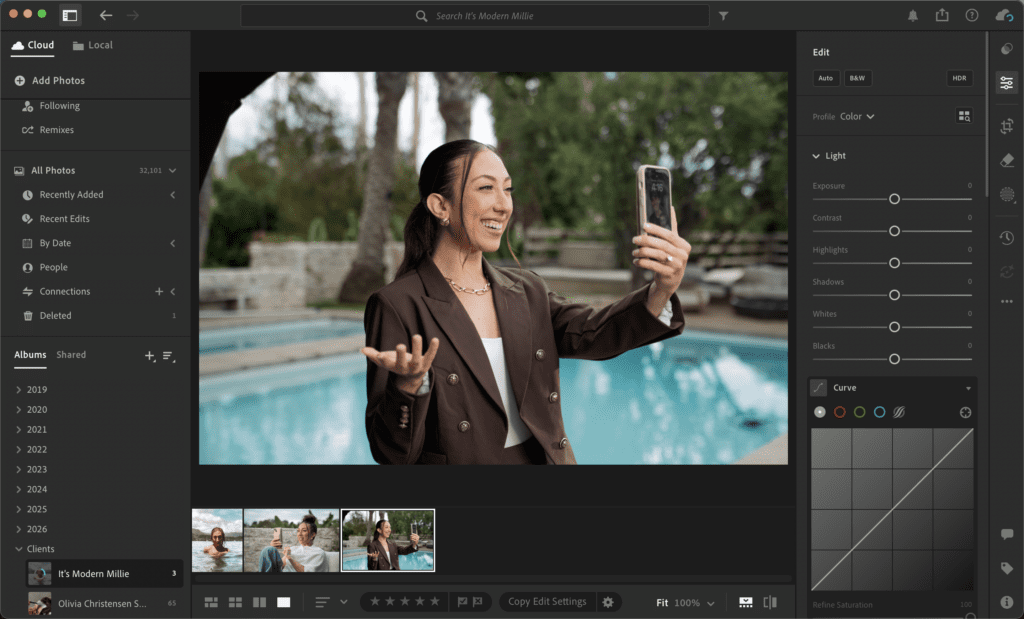This screenshot has width=1024, height=619.
Task: Expand the 2024 album folder
Action: [19, 489]
